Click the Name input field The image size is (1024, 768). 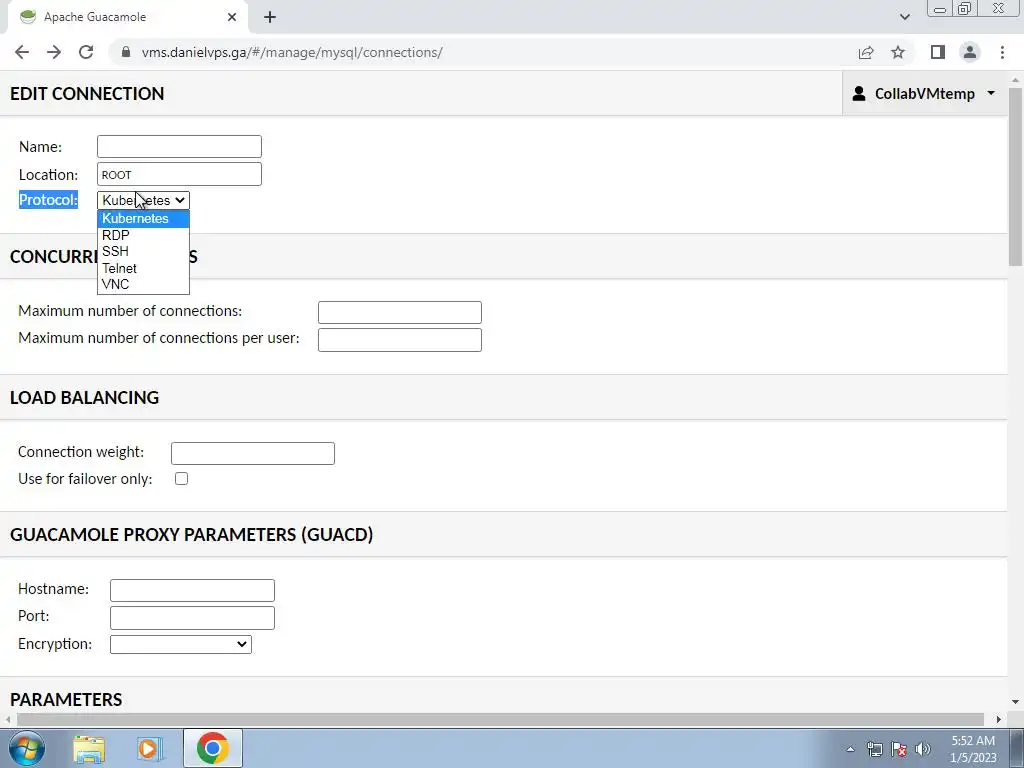pyautogui.click(x=179, y=146)
